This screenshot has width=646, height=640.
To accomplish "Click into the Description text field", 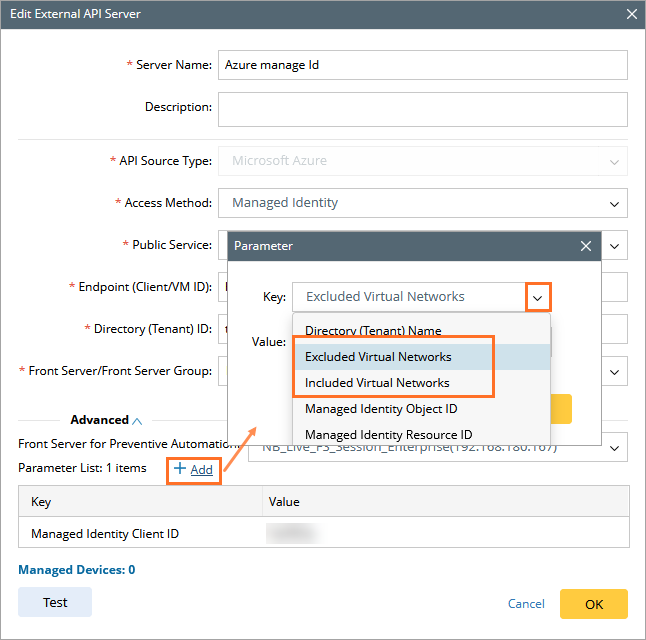I will coord(422,109).
